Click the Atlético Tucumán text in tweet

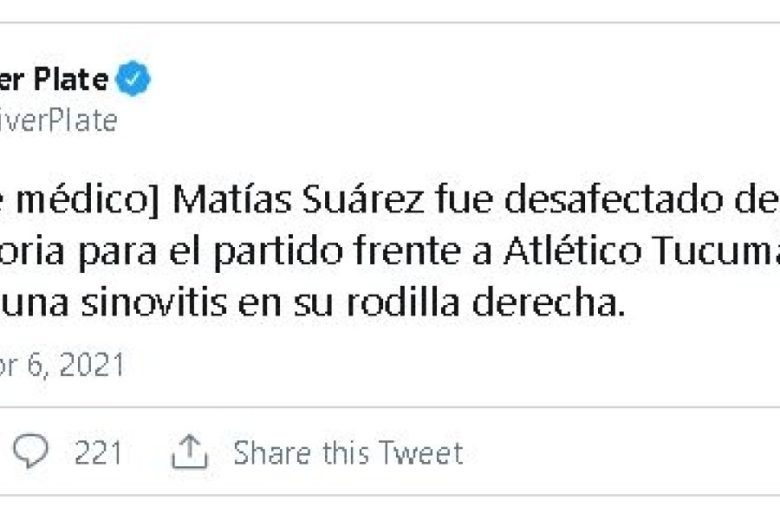pyautogui.click(x=642, y=251)
